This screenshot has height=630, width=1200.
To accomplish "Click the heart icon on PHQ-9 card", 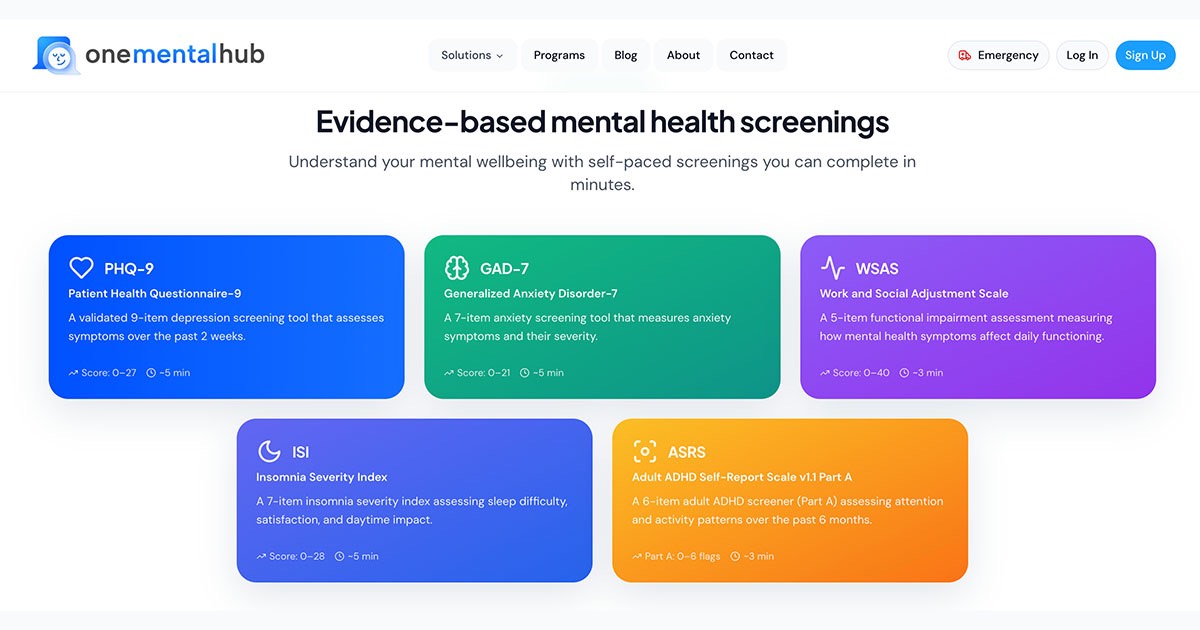I will click(81, 268).
